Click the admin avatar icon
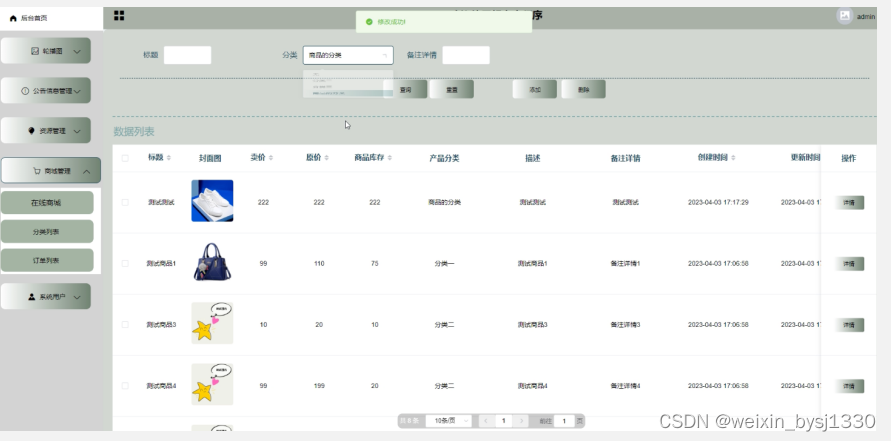891x441 pixels. click(x=844, y=16)
